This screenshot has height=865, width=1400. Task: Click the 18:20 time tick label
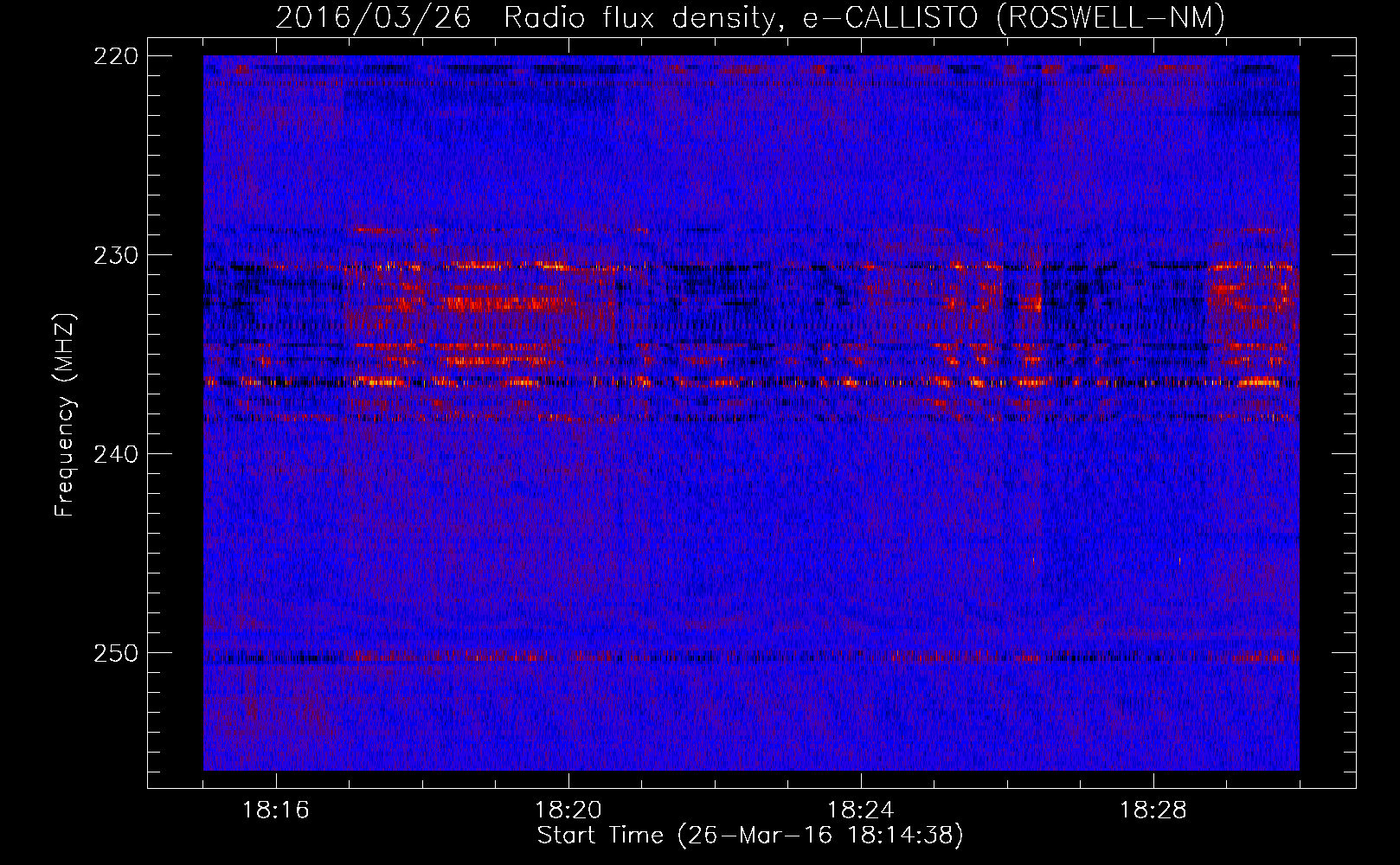click(568, 811)
